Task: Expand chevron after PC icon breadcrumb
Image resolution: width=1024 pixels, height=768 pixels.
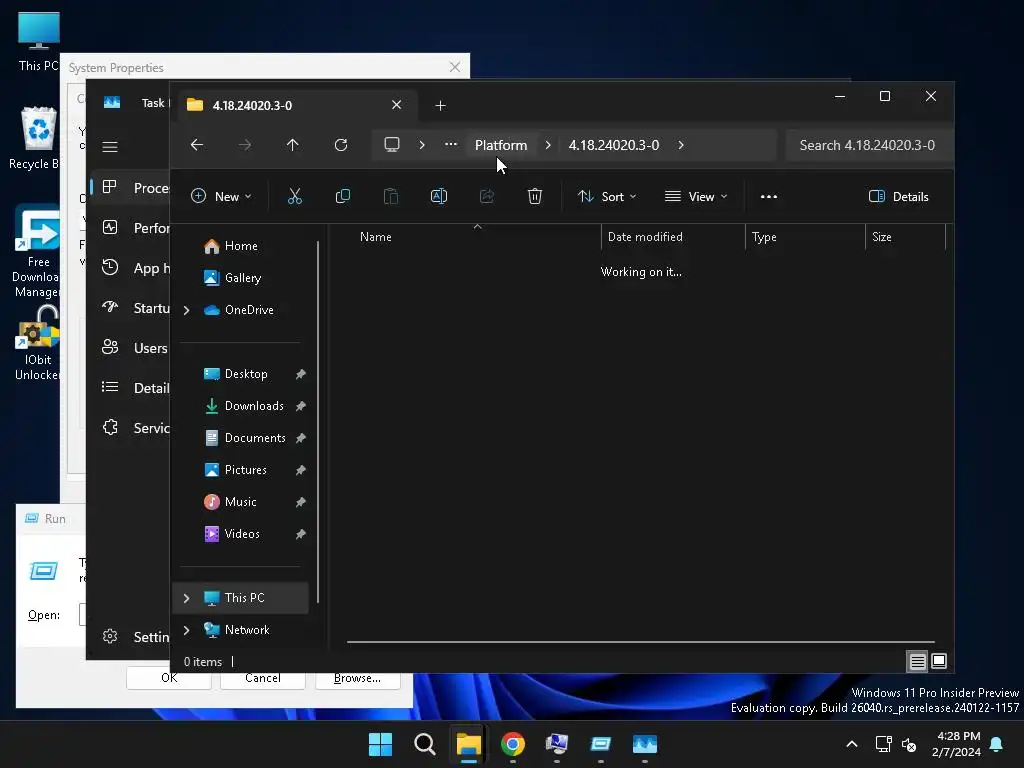Action: tap(422, 145)
